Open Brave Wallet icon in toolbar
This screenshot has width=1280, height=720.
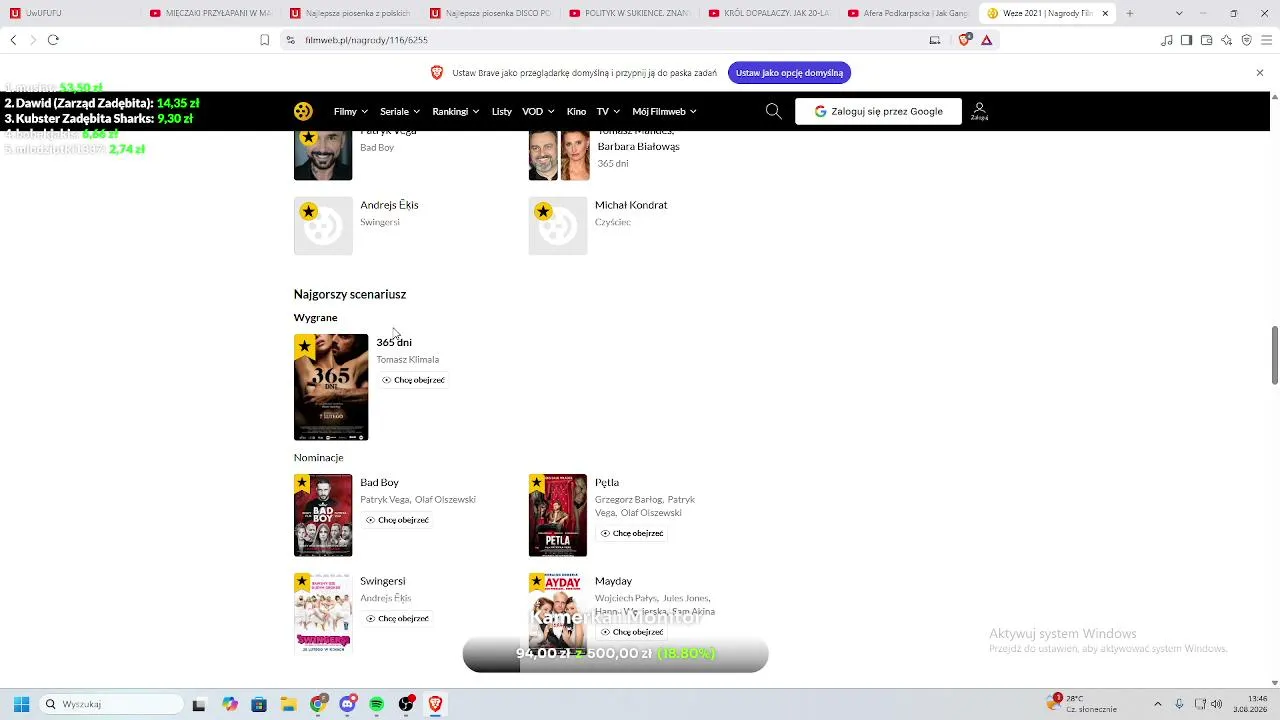(1206, 40)
